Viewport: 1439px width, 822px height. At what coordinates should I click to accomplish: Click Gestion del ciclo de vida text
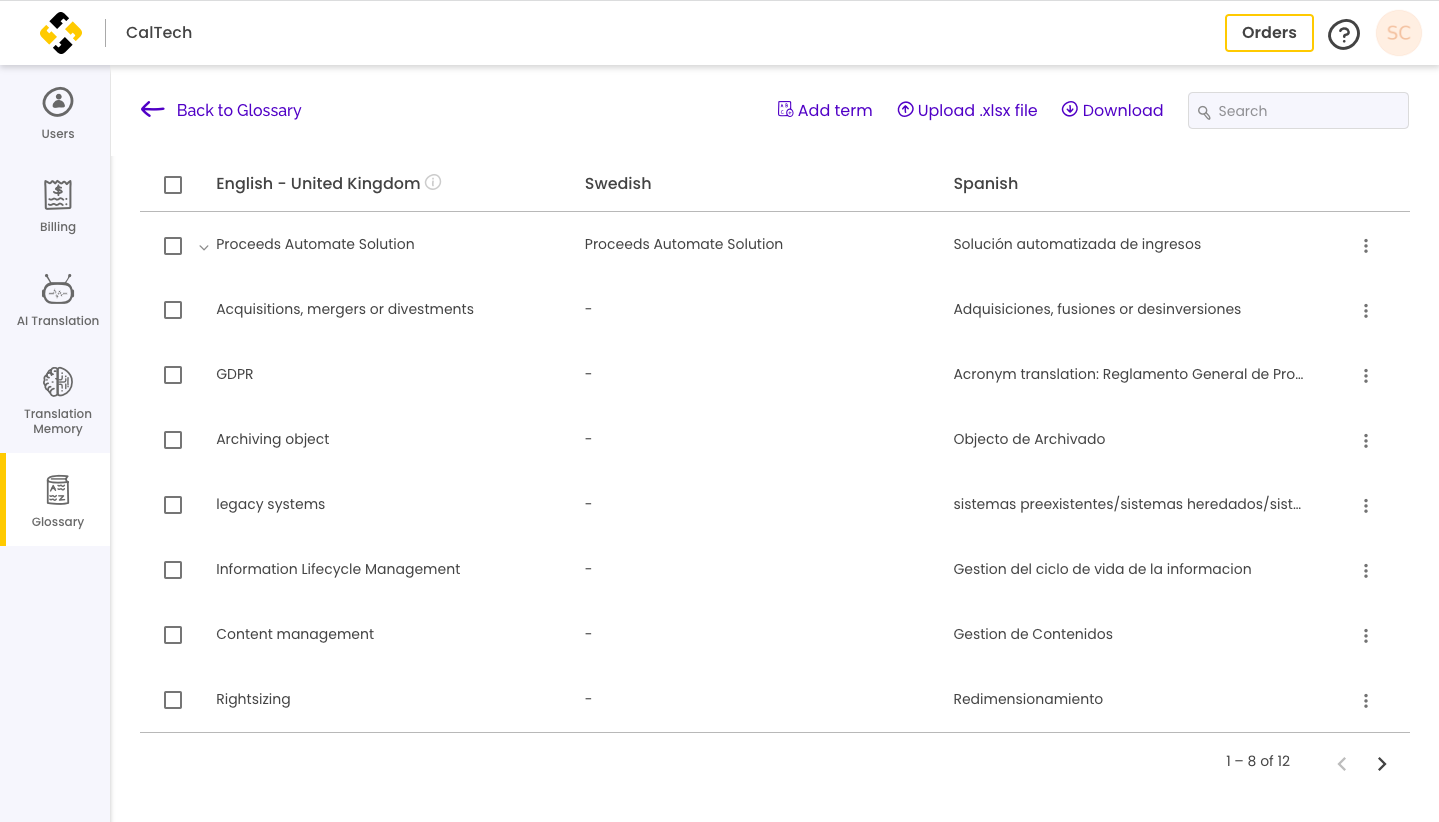click(1102, 569)
